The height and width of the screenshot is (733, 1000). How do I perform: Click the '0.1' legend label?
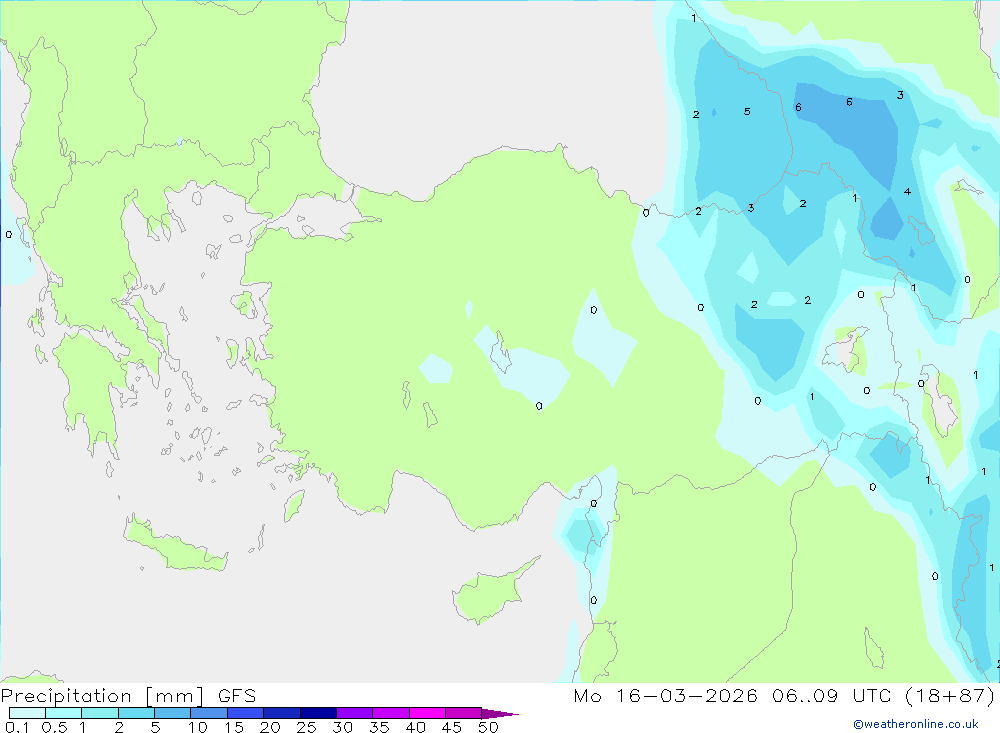point(17,727)
